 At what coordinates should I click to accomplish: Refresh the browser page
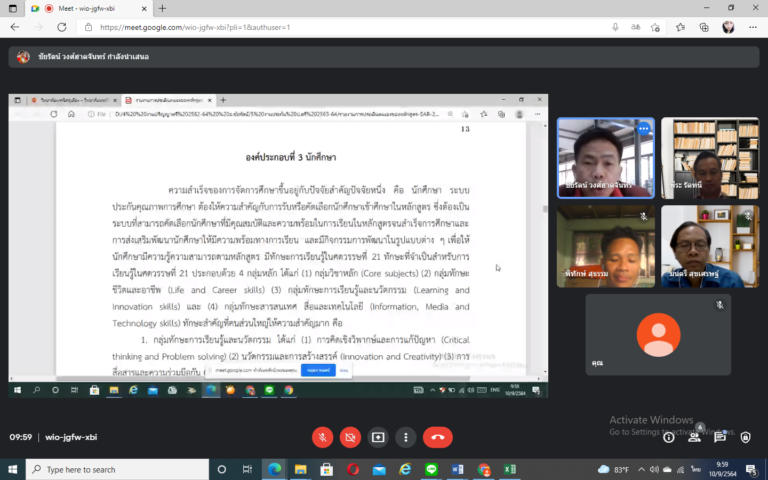click(x=62, y=27)
